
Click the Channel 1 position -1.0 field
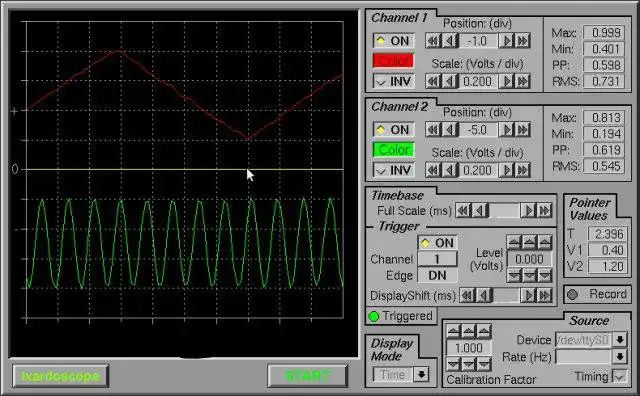coord(478,41)
